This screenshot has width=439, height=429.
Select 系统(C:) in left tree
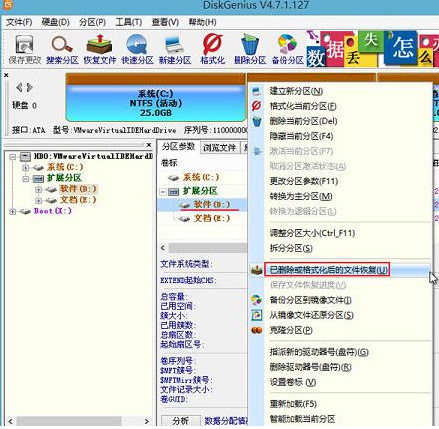65,167
